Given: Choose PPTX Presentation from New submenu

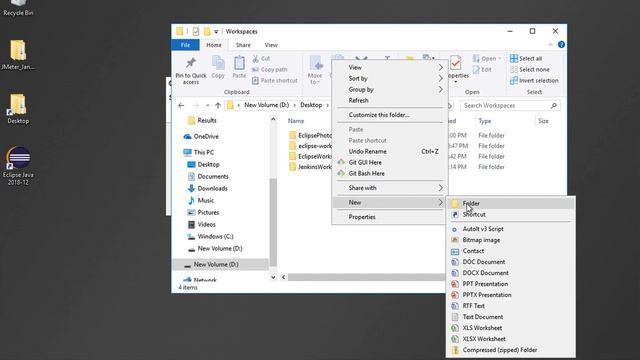Looking at the screenshot, I should point(511,295).
